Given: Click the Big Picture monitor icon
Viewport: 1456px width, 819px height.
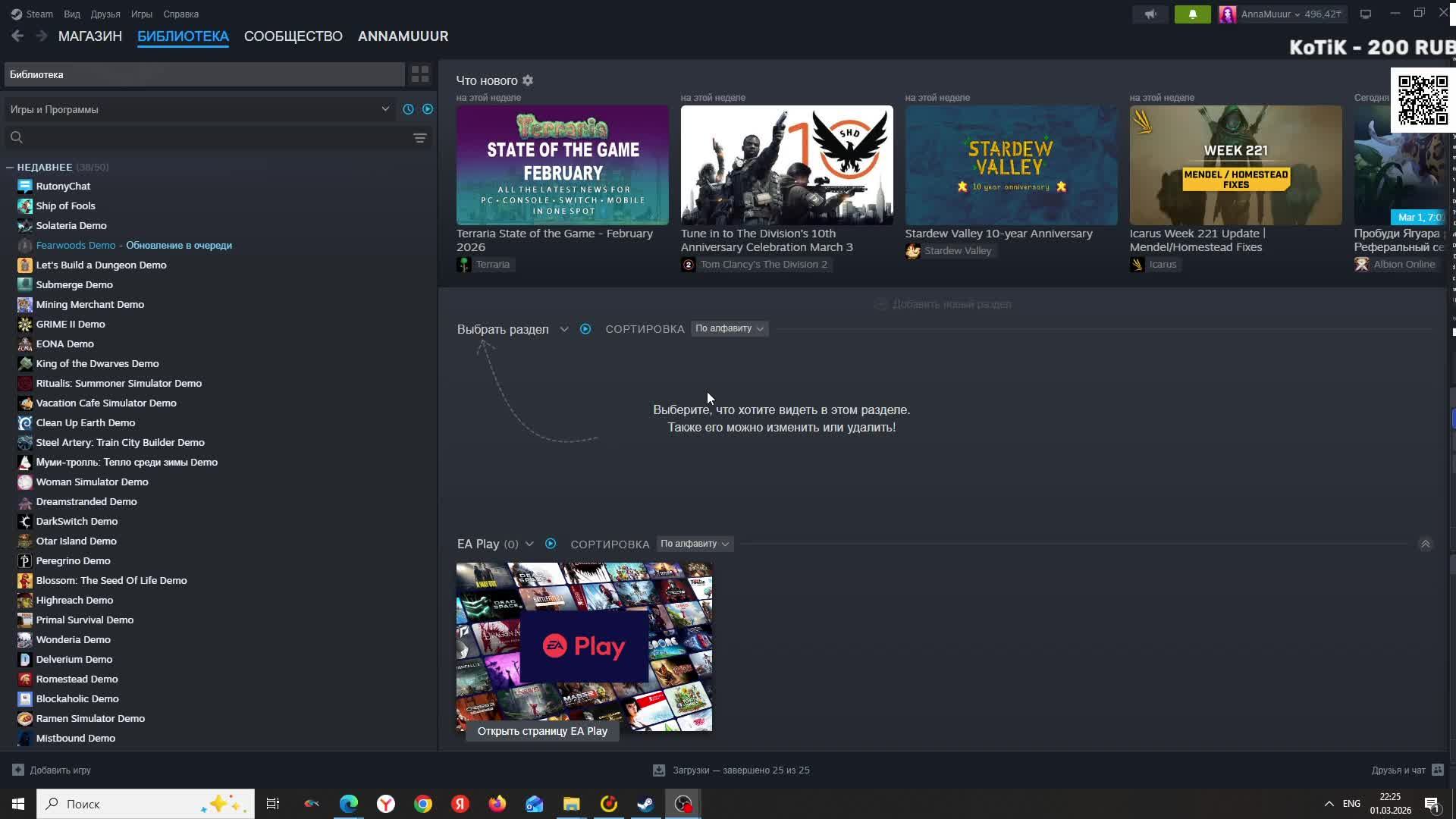Looking at the screenshot, I should pyautogui.click(x=1365, y=14).
